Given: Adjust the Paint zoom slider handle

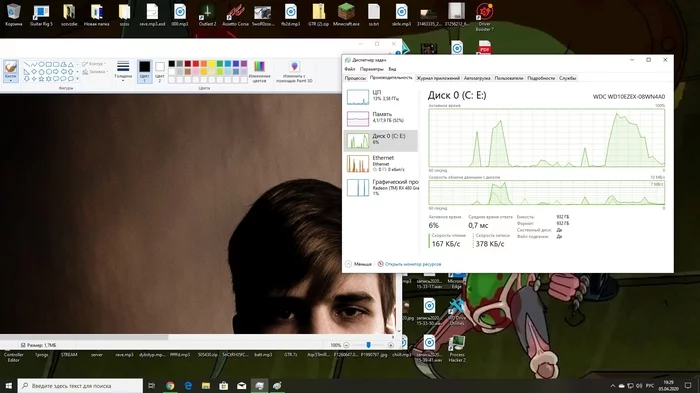Looking at the screenshot, I should pos(368,345).
